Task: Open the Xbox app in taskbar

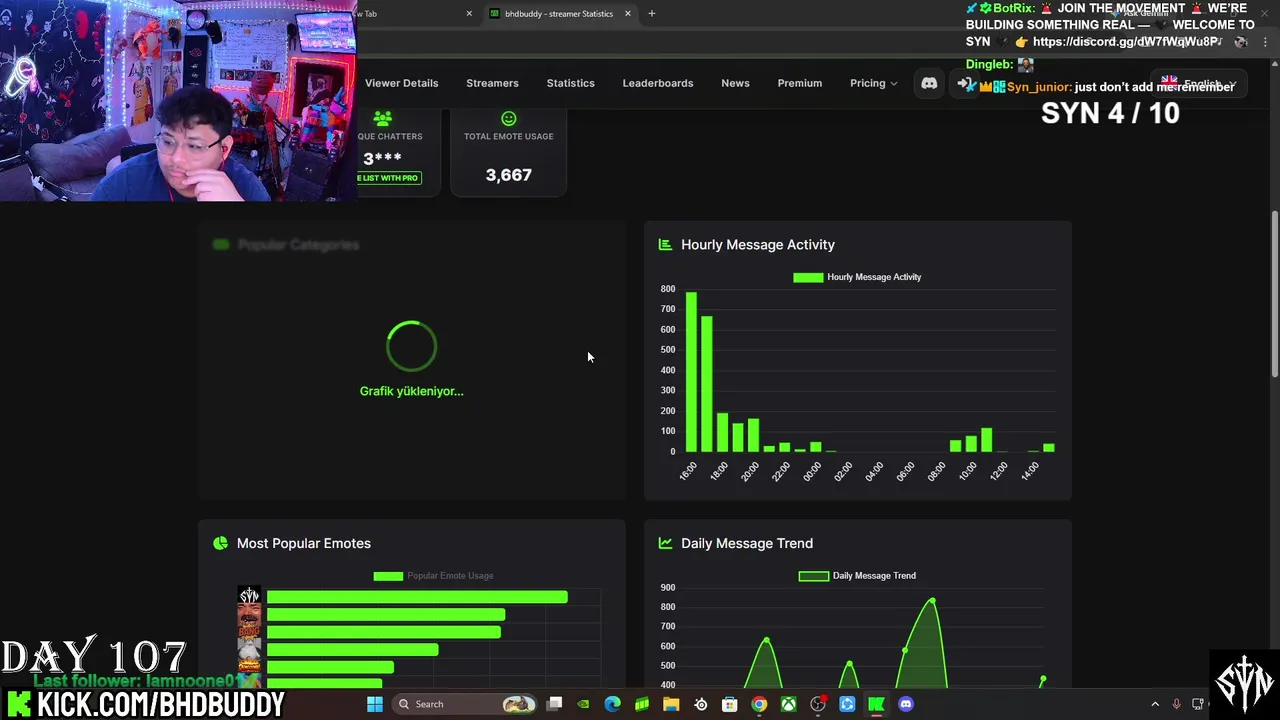Action: click(x=789, y=704)
